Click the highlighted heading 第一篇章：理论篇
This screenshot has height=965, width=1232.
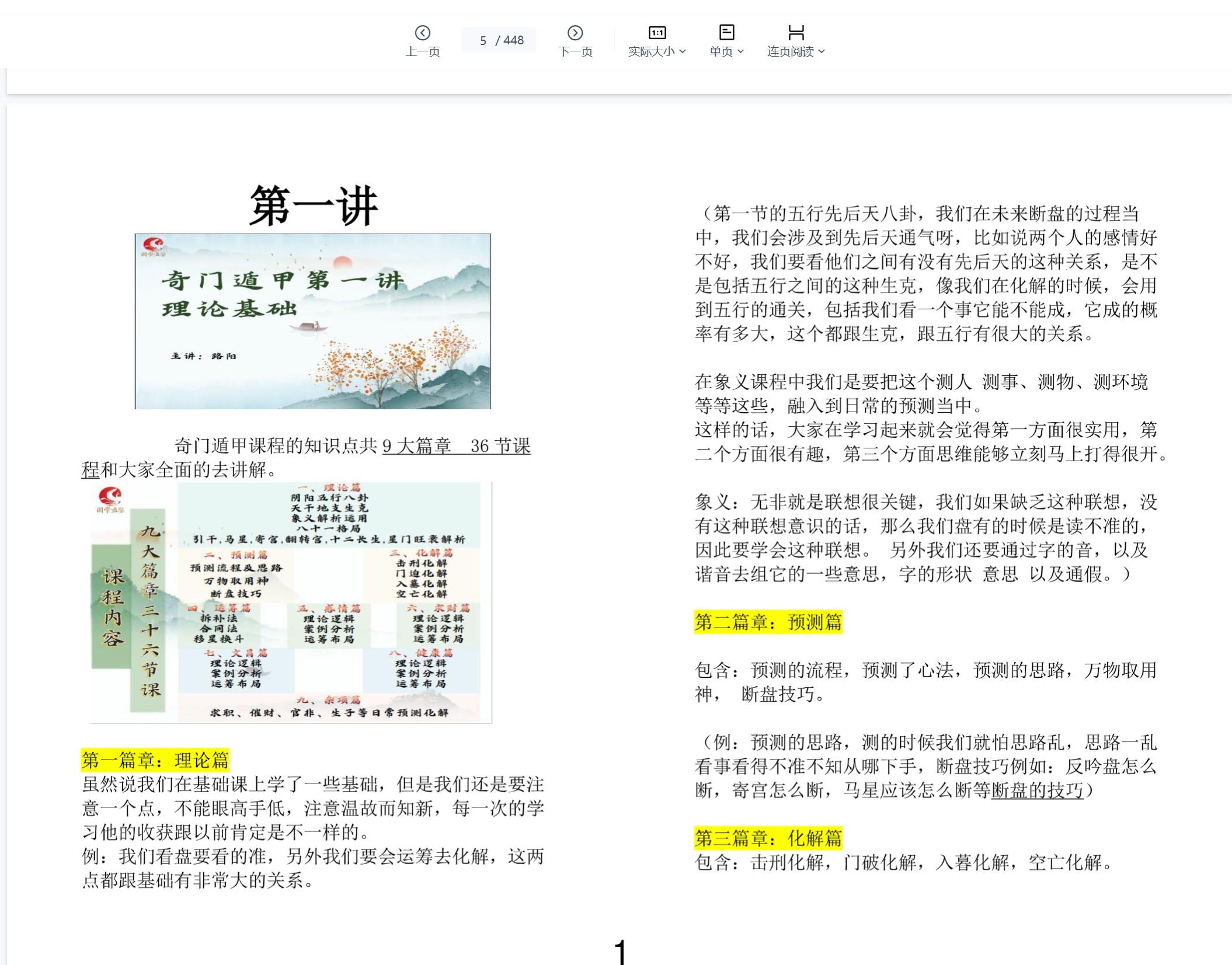point(155,760)
